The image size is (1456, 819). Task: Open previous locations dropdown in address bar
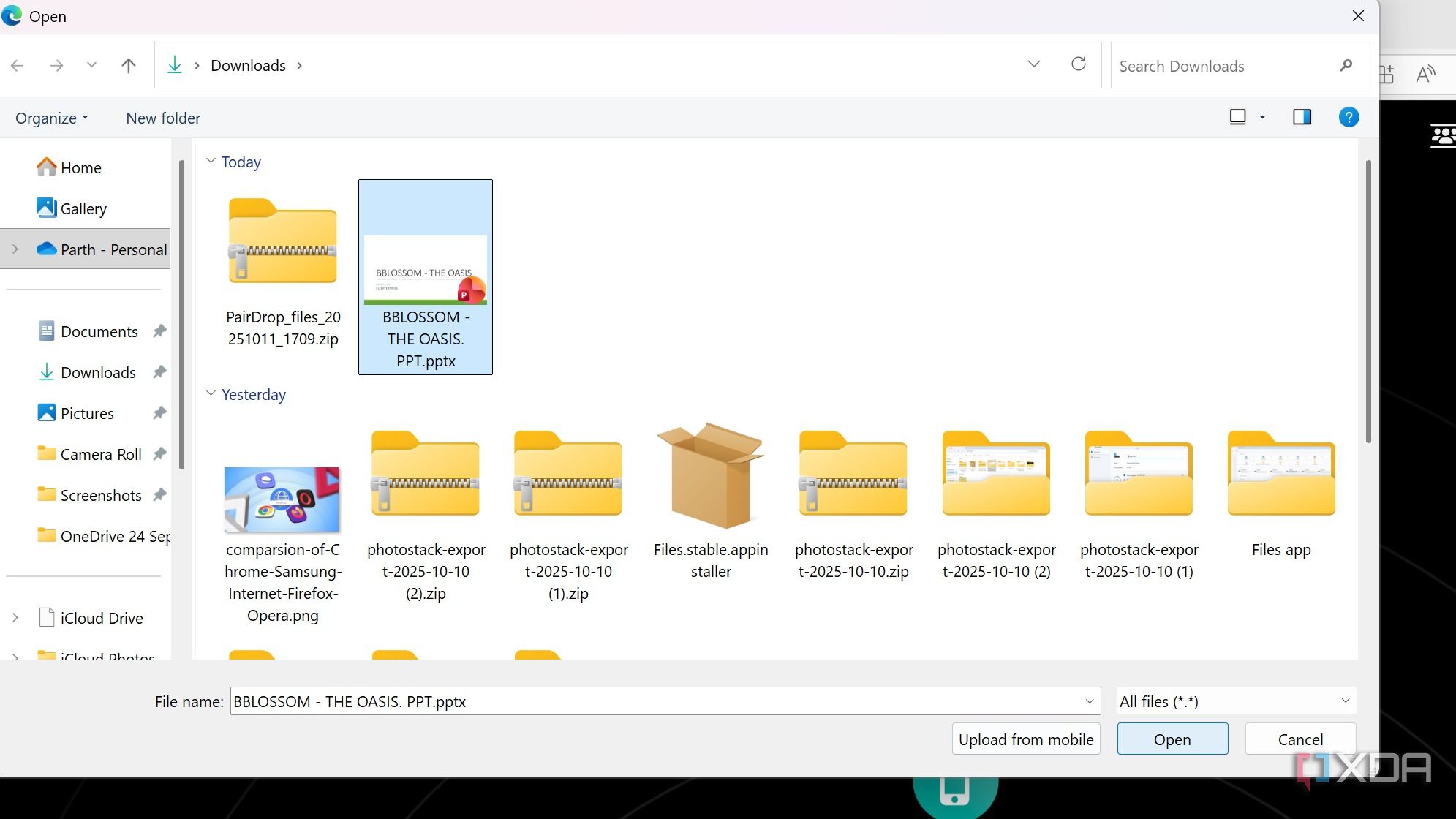1033,64
